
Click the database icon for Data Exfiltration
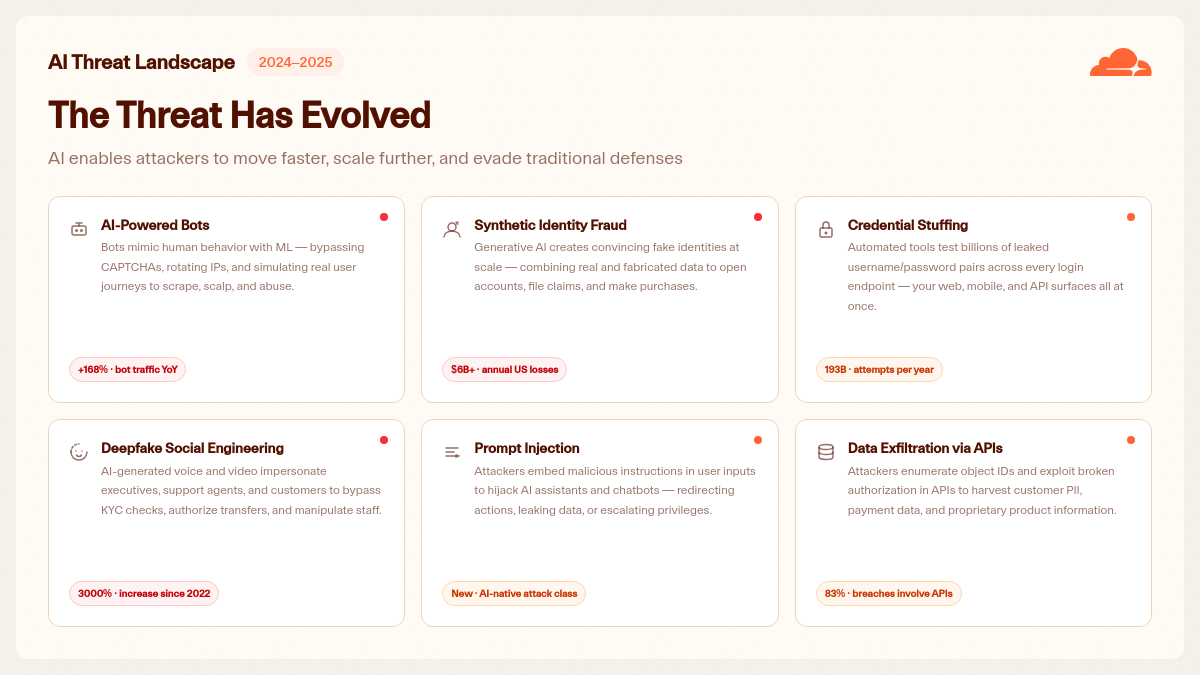point(826,452)
